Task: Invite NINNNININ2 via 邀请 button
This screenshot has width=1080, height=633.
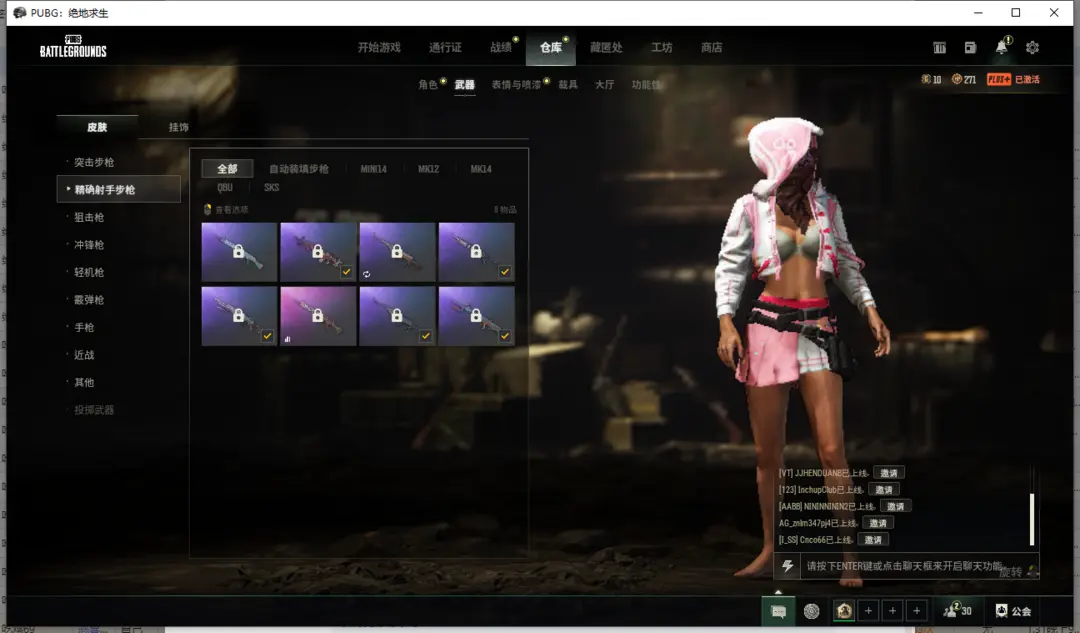Action: pyautogui.click(x=895, y=506)
